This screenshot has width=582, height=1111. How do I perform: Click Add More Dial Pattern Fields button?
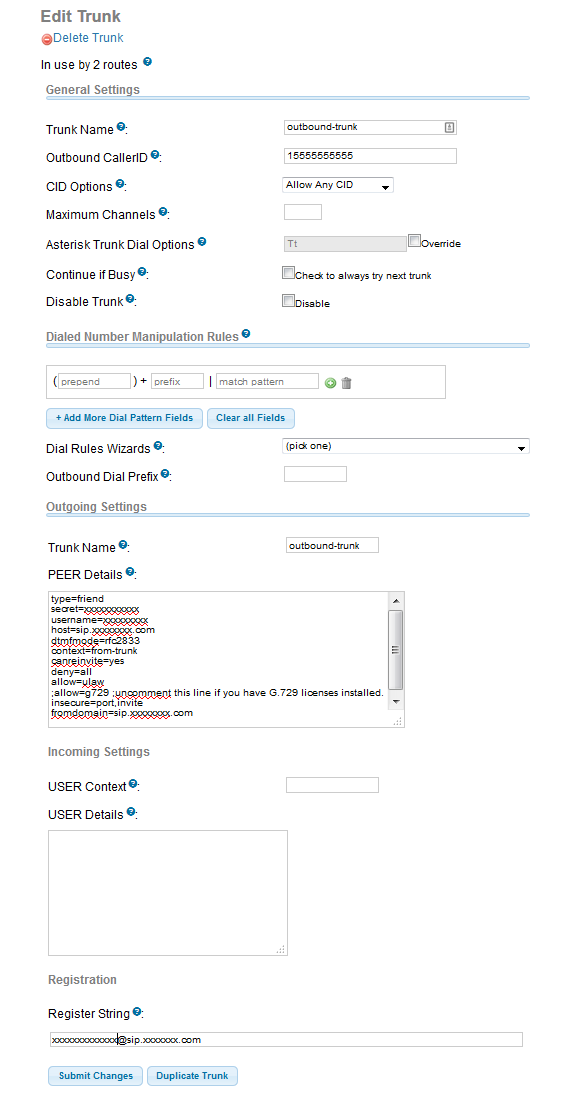[x=124, y=418]
